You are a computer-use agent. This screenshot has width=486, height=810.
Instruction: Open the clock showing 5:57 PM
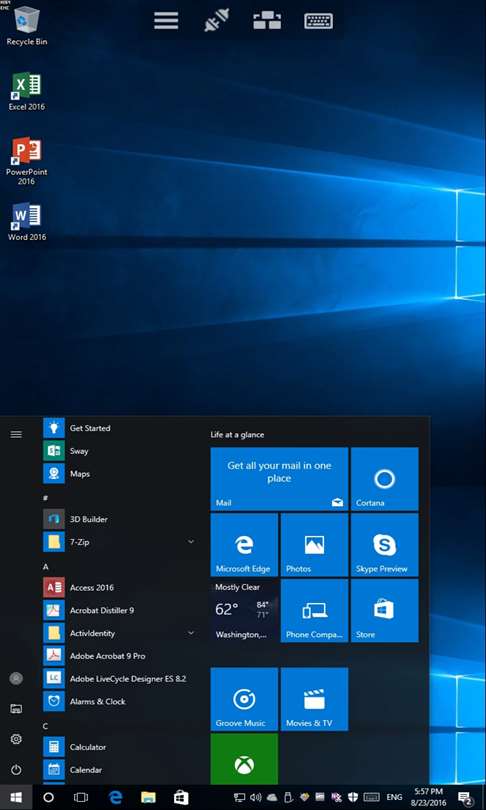428,797
